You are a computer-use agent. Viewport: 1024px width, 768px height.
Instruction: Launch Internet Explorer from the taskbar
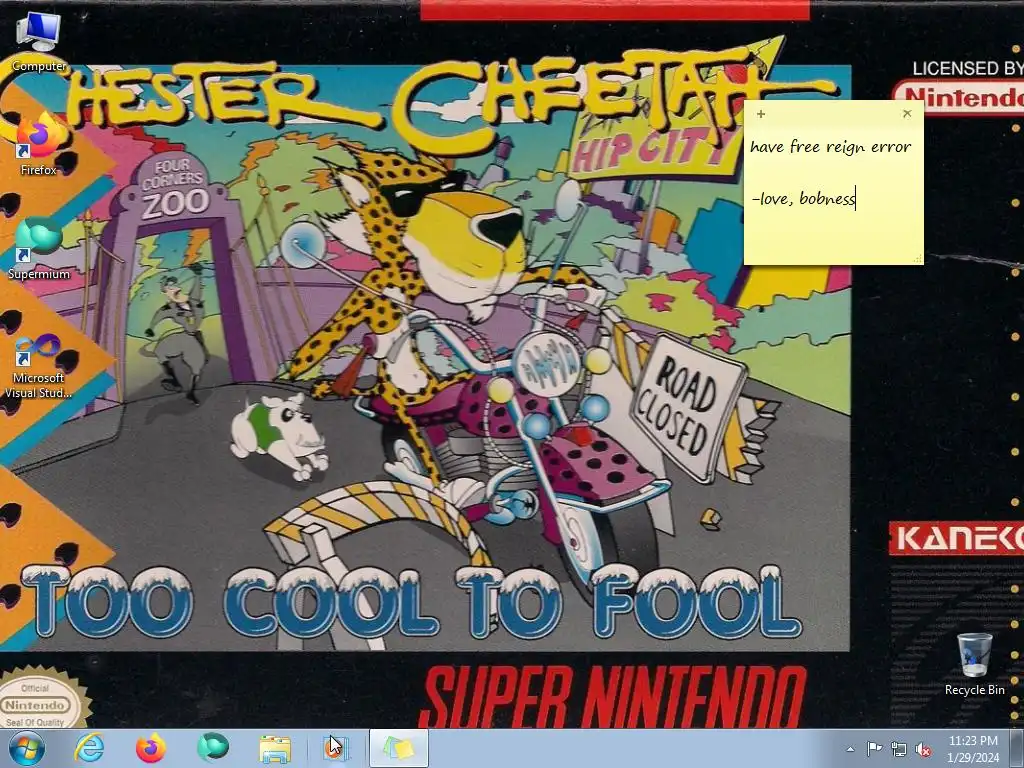tap(89, 748)
